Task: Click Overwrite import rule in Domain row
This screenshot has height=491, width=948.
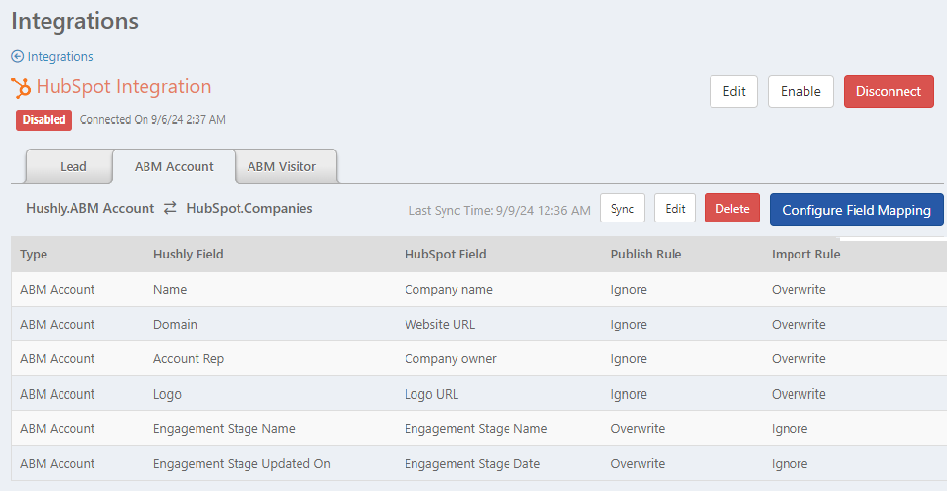Action: pyautogui.click(x=799, y=325)
